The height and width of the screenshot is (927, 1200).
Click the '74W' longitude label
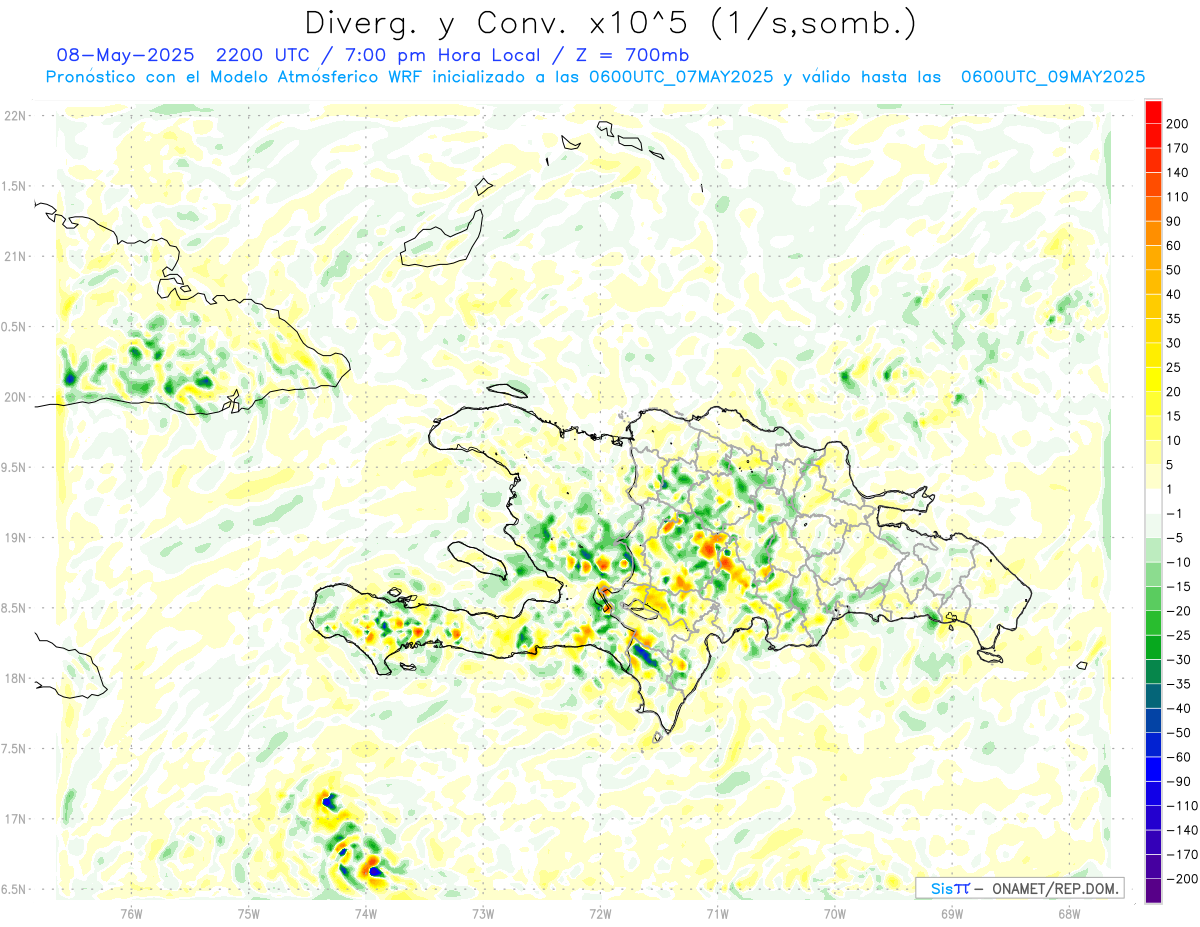[366, 912]
